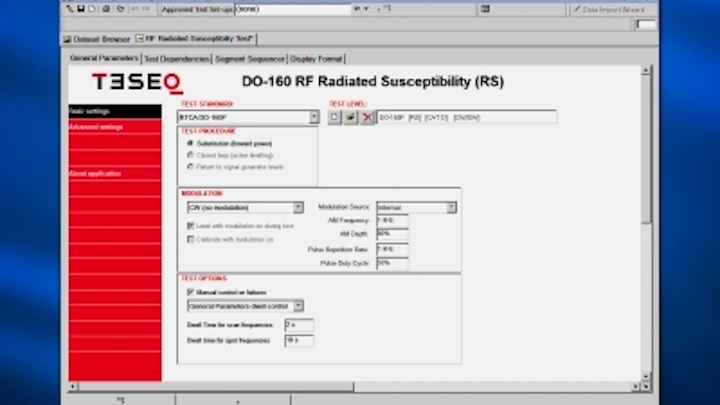Click the vertical scrollbar thumb
This screenshot has height=405, width=720.
[646, 149]
